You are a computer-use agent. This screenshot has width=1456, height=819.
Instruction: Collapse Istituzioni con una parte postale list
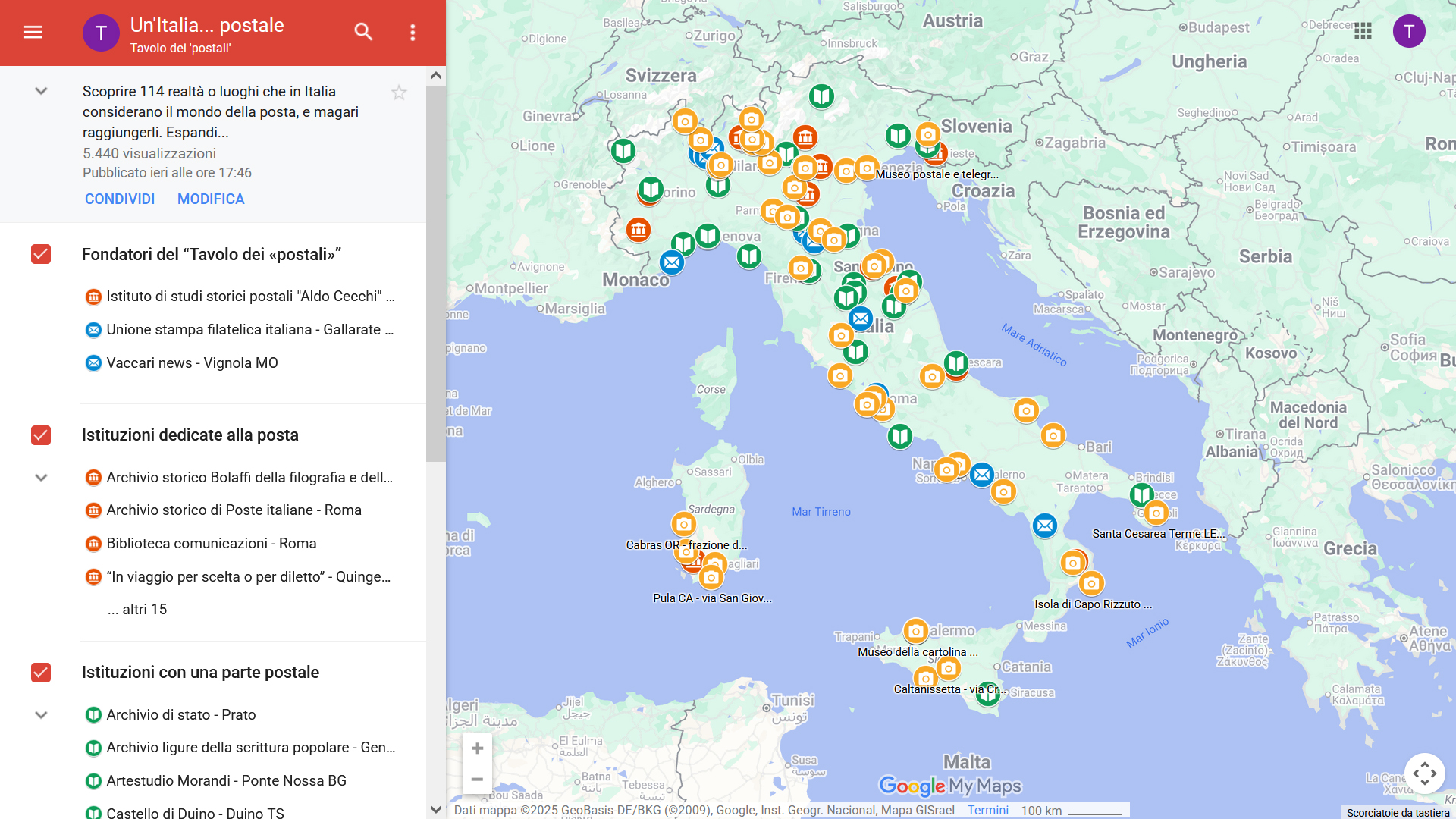41,715
